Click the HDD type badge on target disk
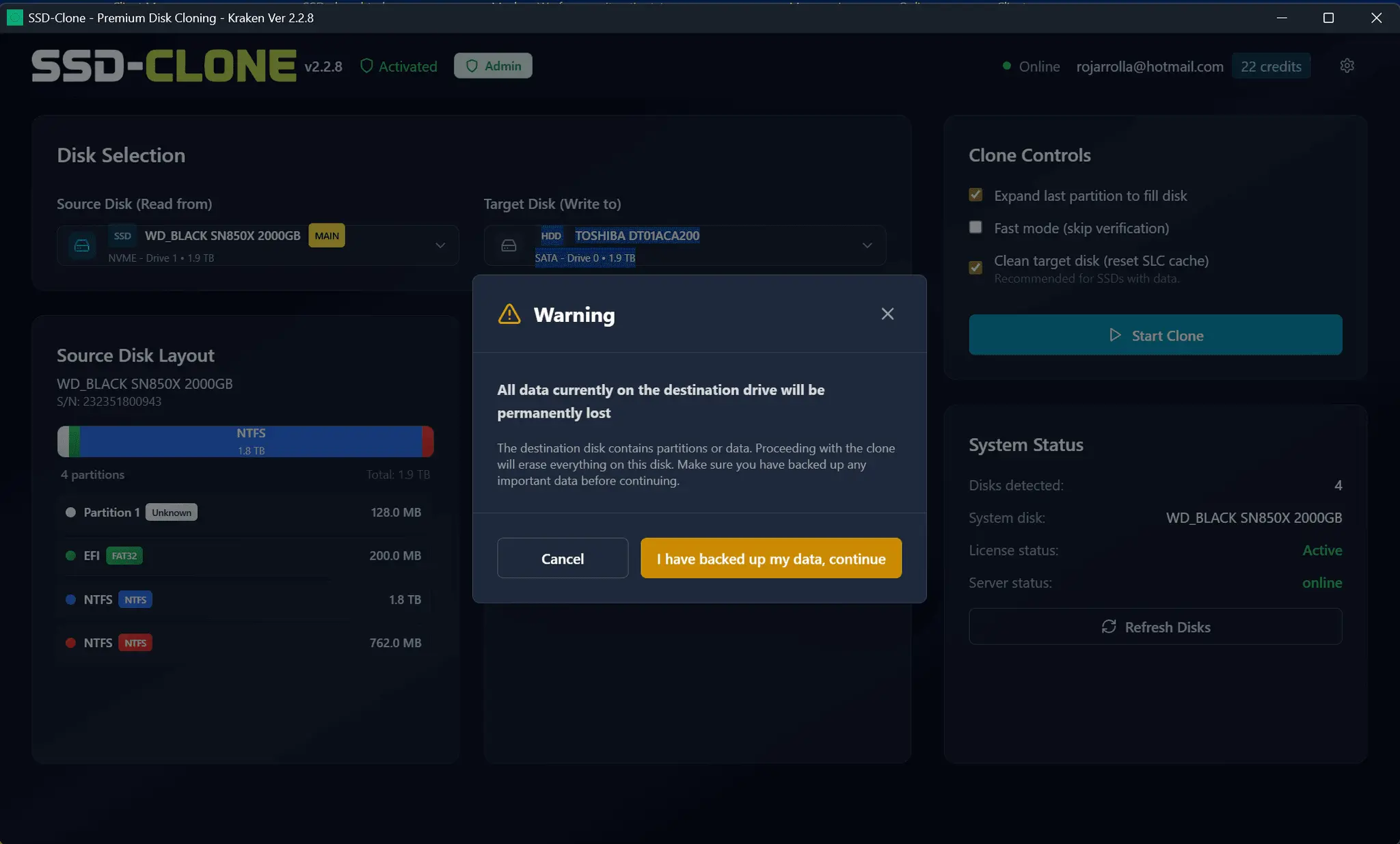The image size is (1400, 844). click(551, 236)
